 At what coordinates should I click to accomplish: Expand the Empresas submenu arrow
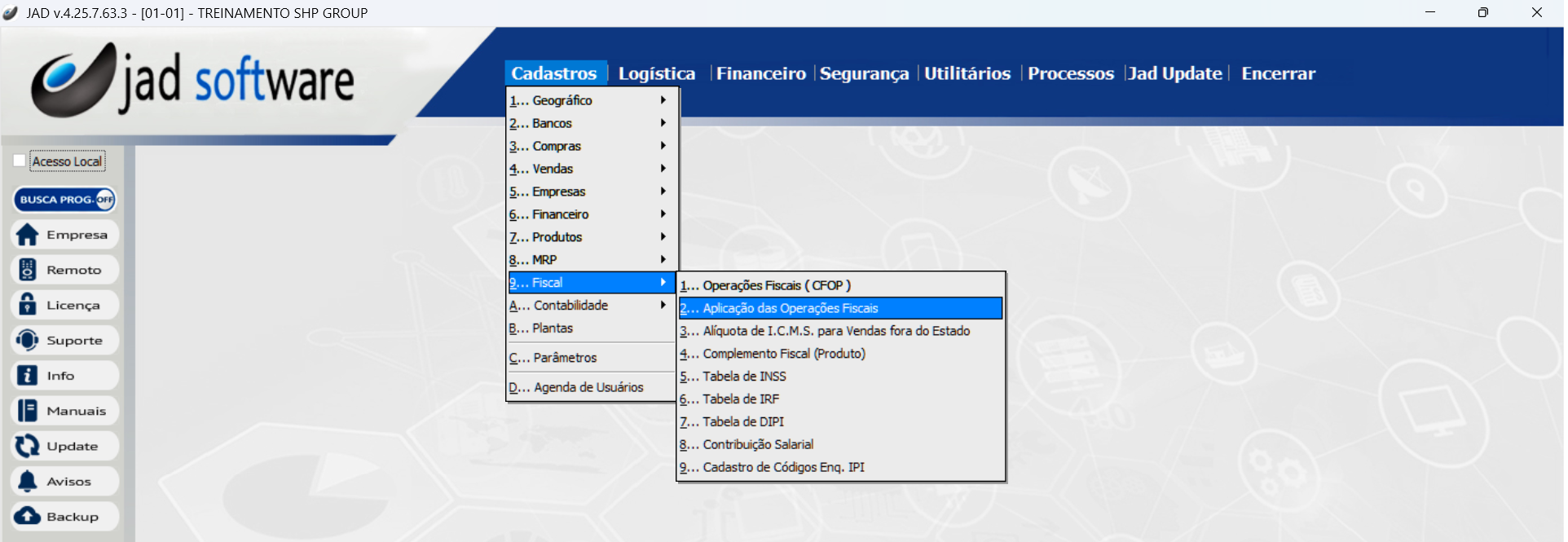point(663,192)
